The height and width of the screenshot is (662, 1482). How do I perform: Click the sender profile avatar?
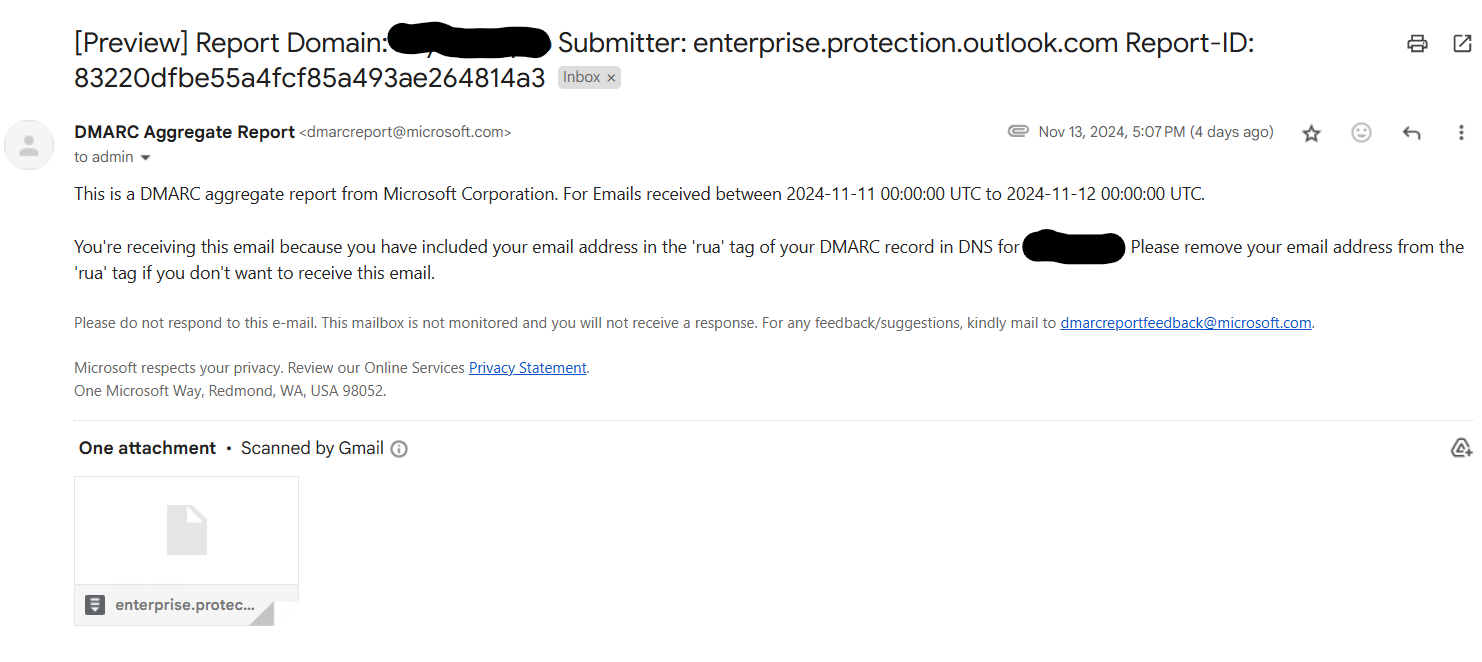click(x=29, y=145)
